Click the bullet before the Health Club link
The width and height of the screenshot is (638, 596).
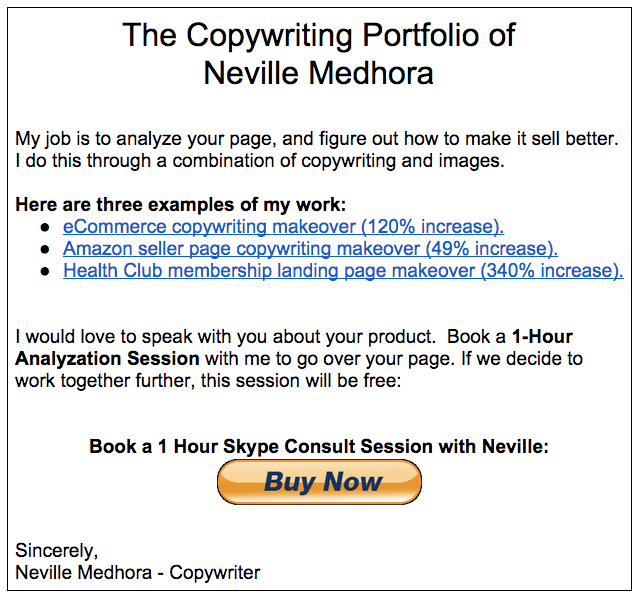pos(45,271)
